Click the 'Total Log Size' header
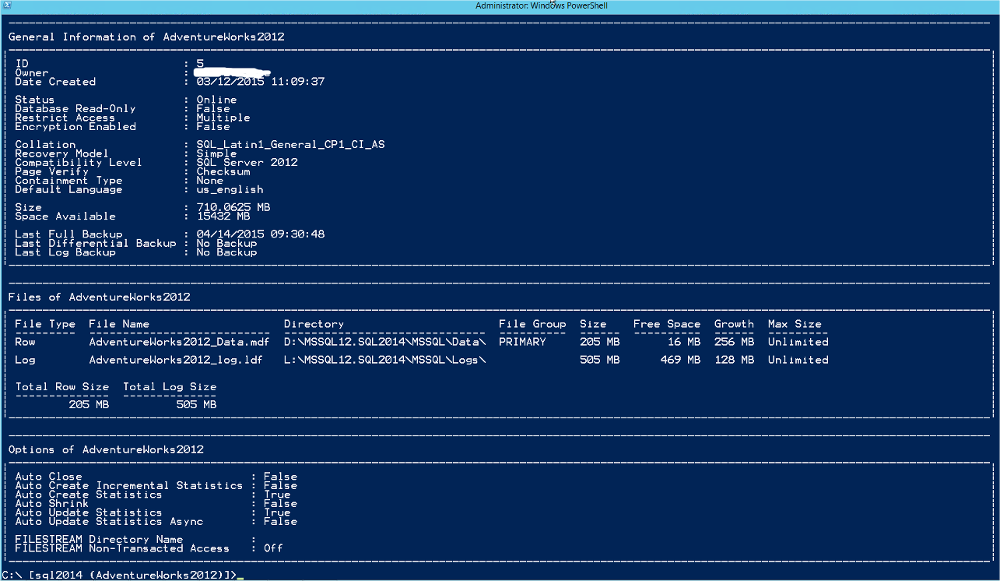 point(170,386)
